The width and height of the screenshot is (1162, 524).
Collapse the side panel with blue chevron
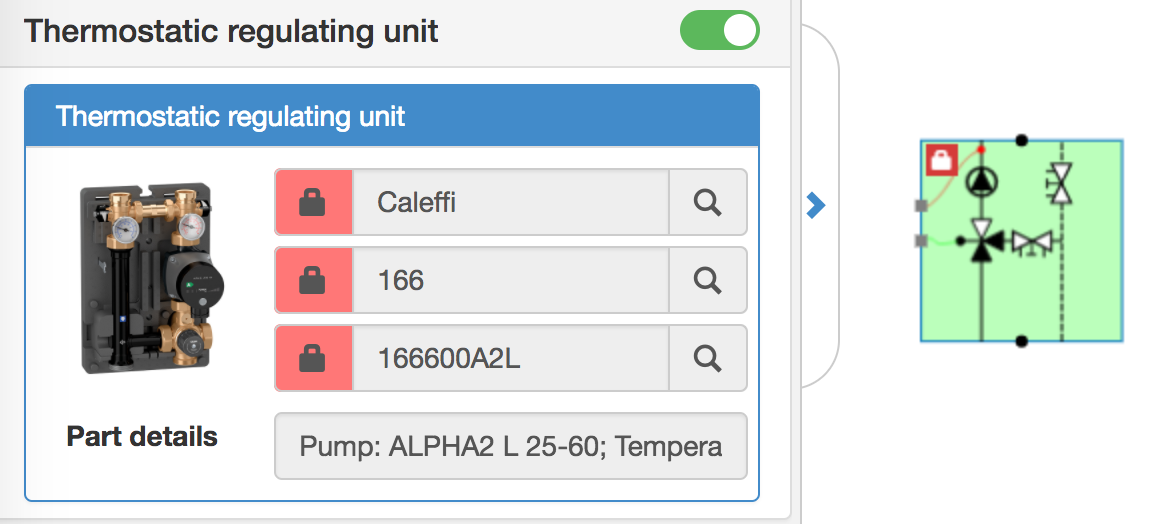[x=816, y=206]
